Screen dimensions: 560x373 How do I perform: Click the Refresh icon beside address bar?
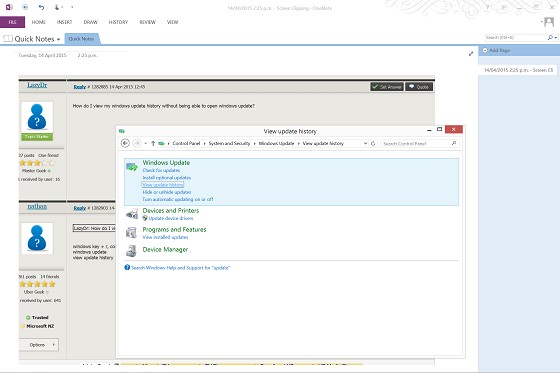point(373,143)
